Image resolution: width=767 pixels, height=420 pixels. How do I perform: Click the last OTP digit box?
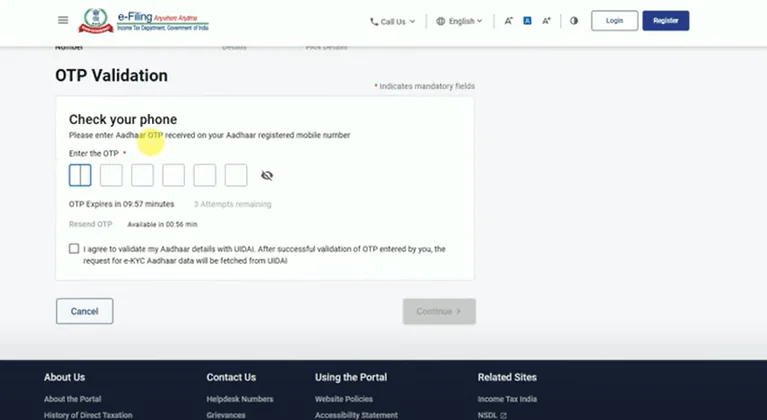pyautogui.click(x=236, y=176)
